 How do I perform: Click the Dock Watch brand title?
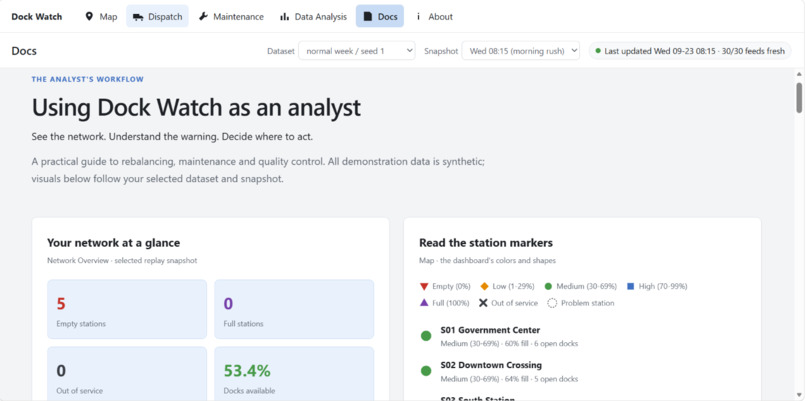[36, 16]
